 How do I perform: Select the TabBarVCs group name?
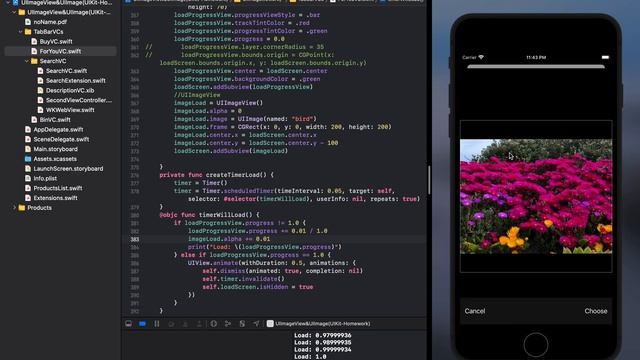point(48,32)
